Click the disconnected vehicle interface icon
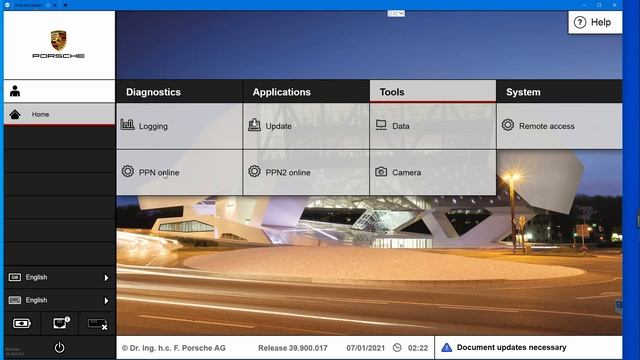This screenshot has width=640, height=360. click(x=98, y=324)
